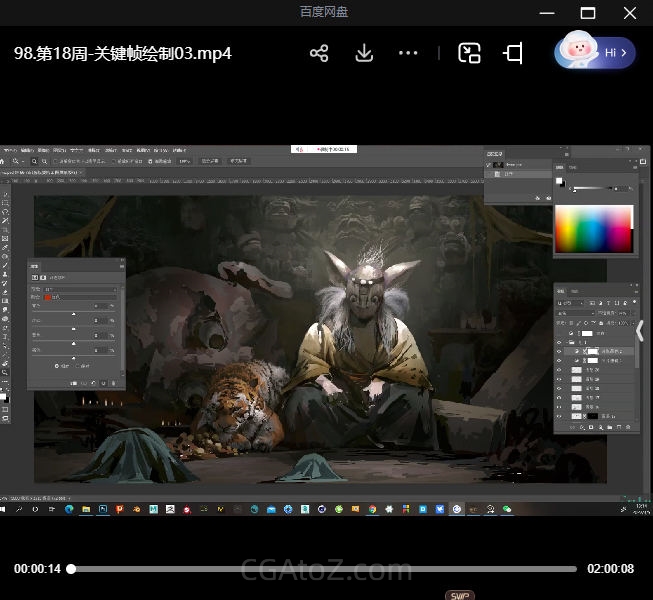Image resolution: width=653 pixels, height=600 pixels.
Task: Click the video progress bar handle
Action: (71, 569)
